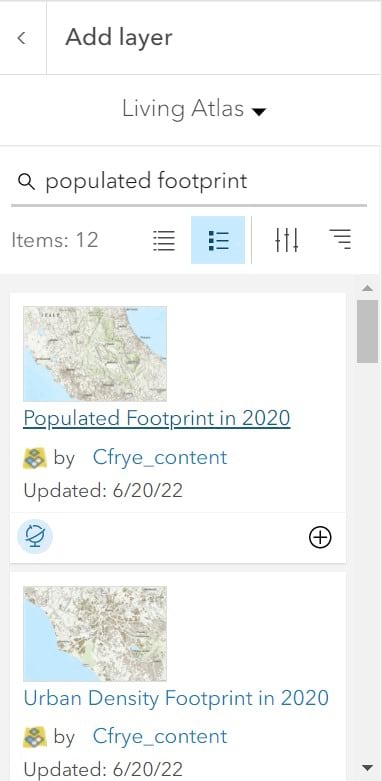
Task: Select the detailed list view icon
Action: (218, 240)
